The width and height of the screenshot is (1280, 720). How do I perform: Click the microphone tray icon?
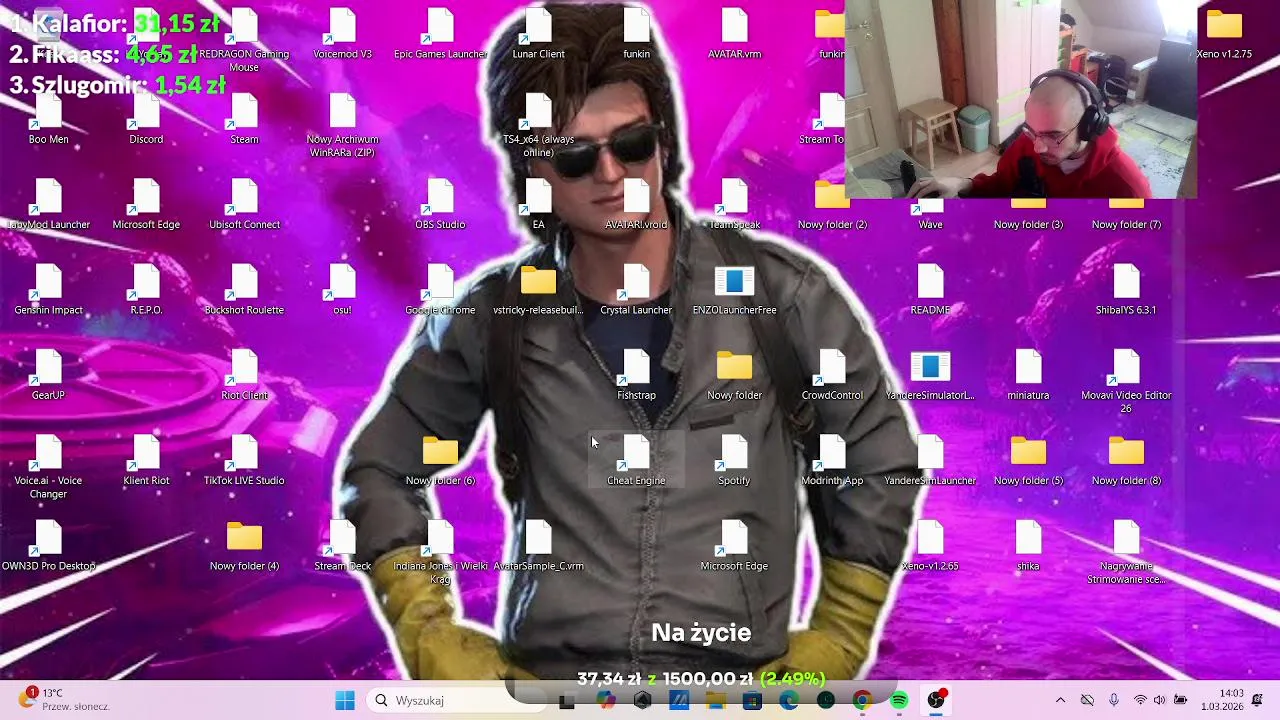click(1113, 700)
